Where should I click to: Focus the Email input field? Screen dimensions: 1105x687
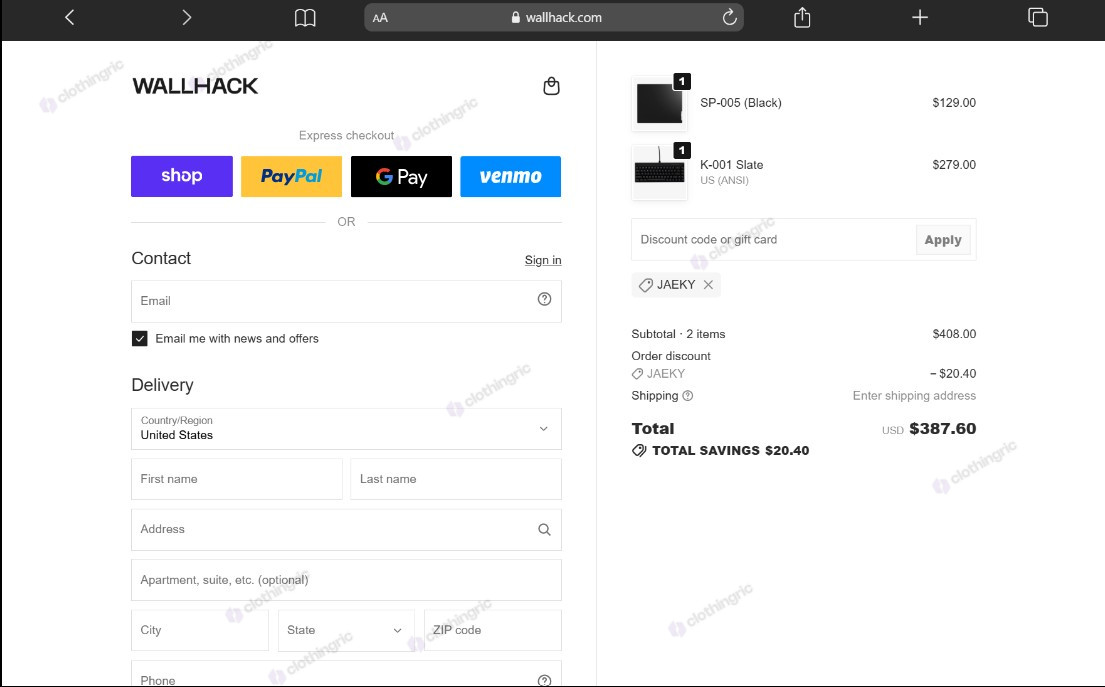point(346,302)
